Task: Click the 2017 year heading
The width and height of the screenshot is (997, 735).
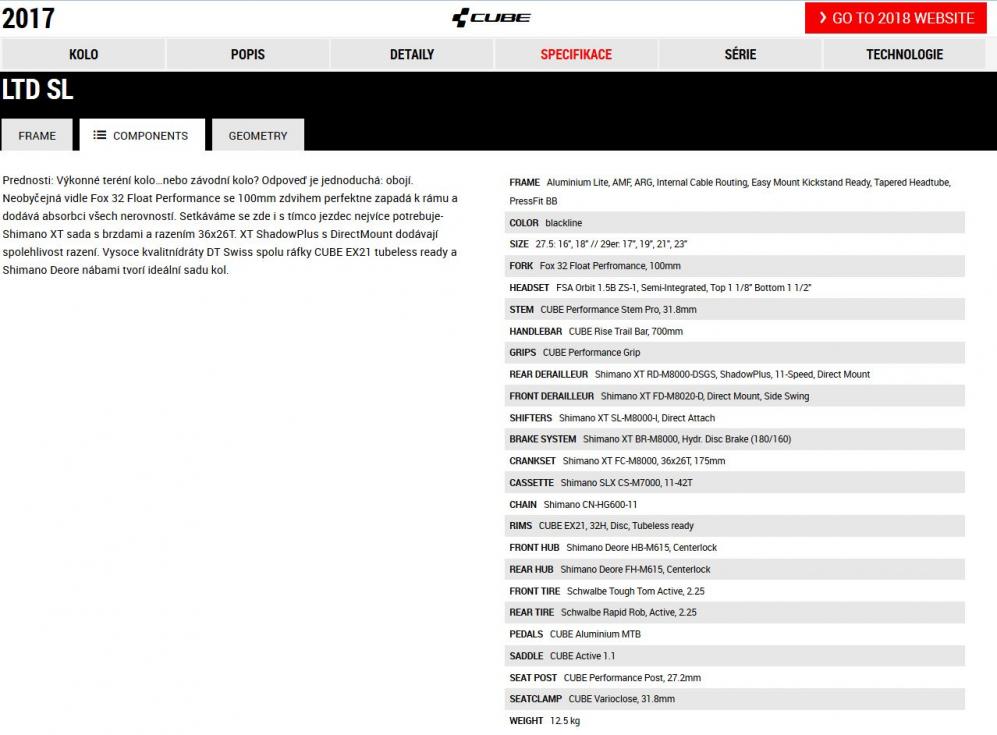Action: point(29,18)
